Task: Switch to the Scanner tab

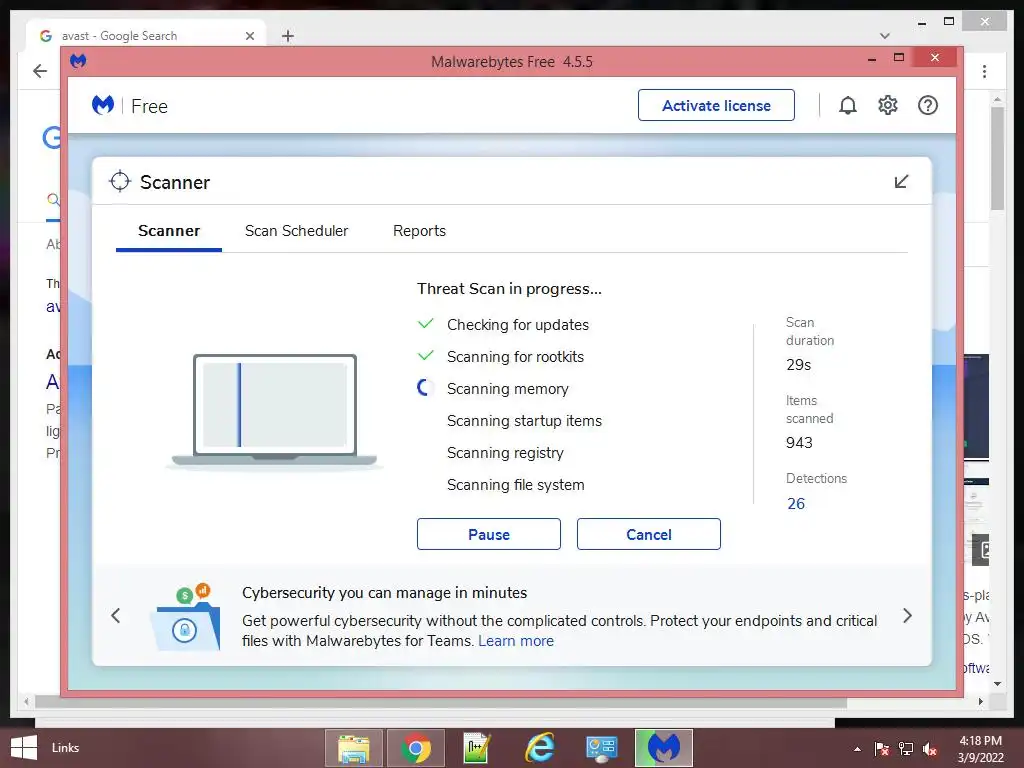Action: pyautogui.click(x=168, y=231)
